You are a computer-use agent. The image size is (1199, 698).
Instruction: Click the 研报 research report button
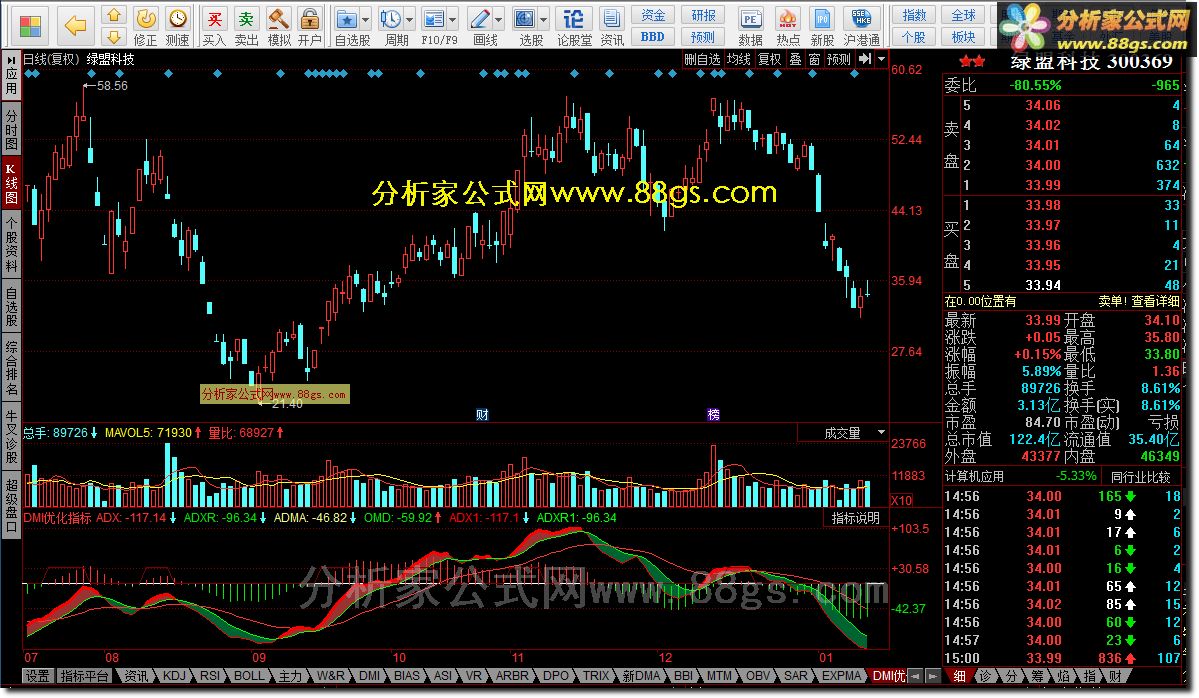pos(703,15)
